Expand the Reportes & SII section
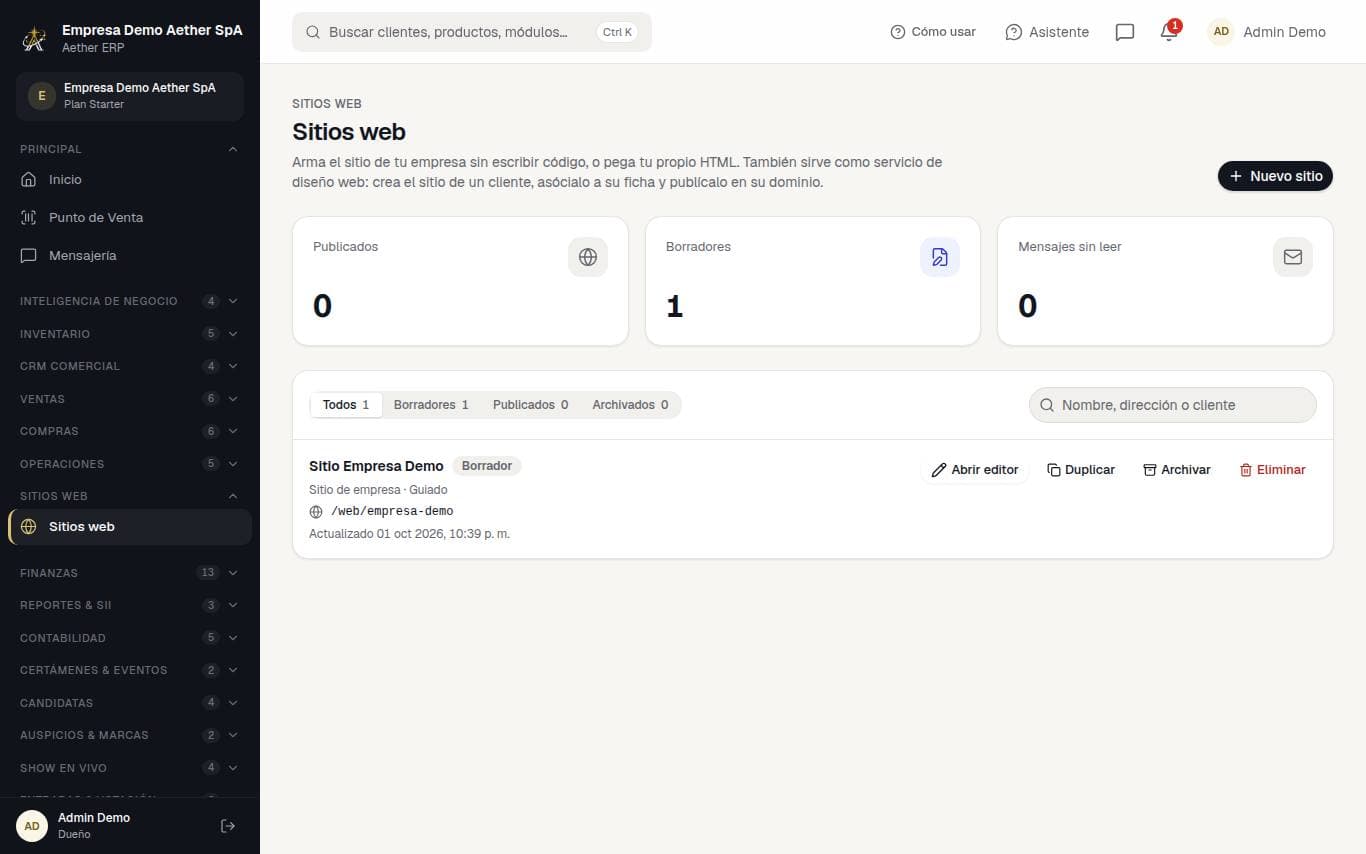This screenshot has width=1366, height=854. click(130, 605)
